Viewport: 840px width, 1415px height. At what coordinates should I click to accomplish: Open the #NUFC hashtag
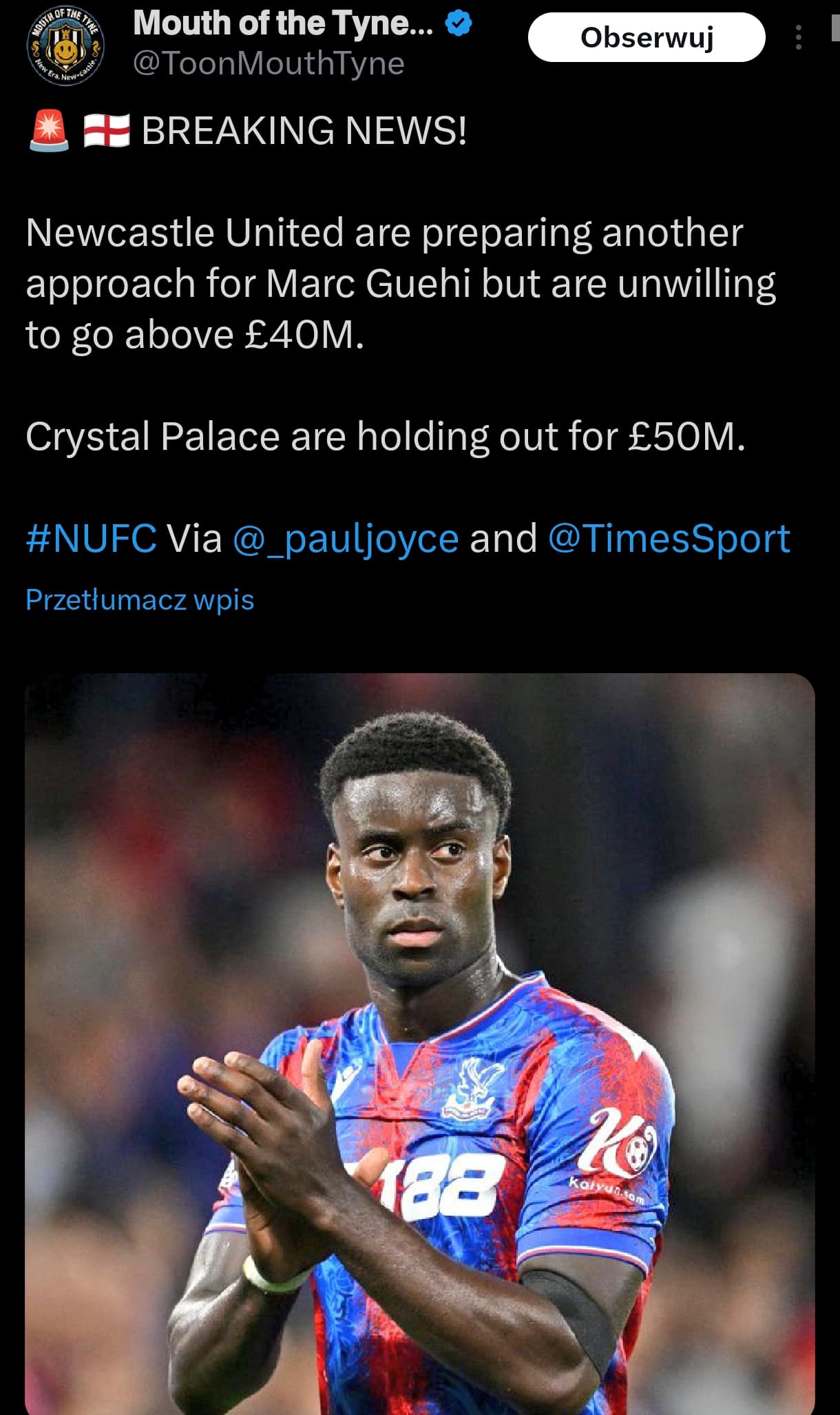coord(91,538)
